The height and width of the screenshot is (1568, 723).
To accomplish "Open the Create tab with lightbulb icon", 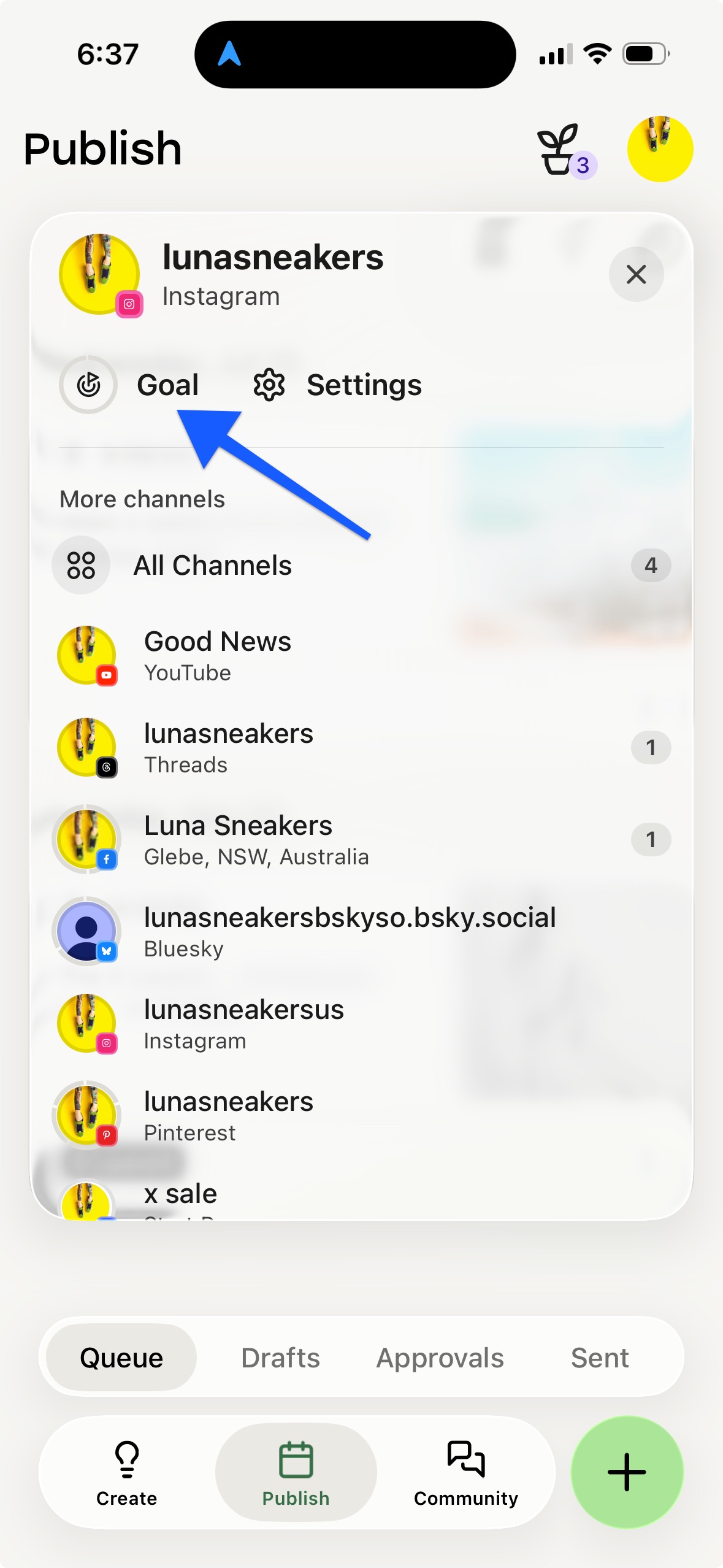I will 127,1473.
